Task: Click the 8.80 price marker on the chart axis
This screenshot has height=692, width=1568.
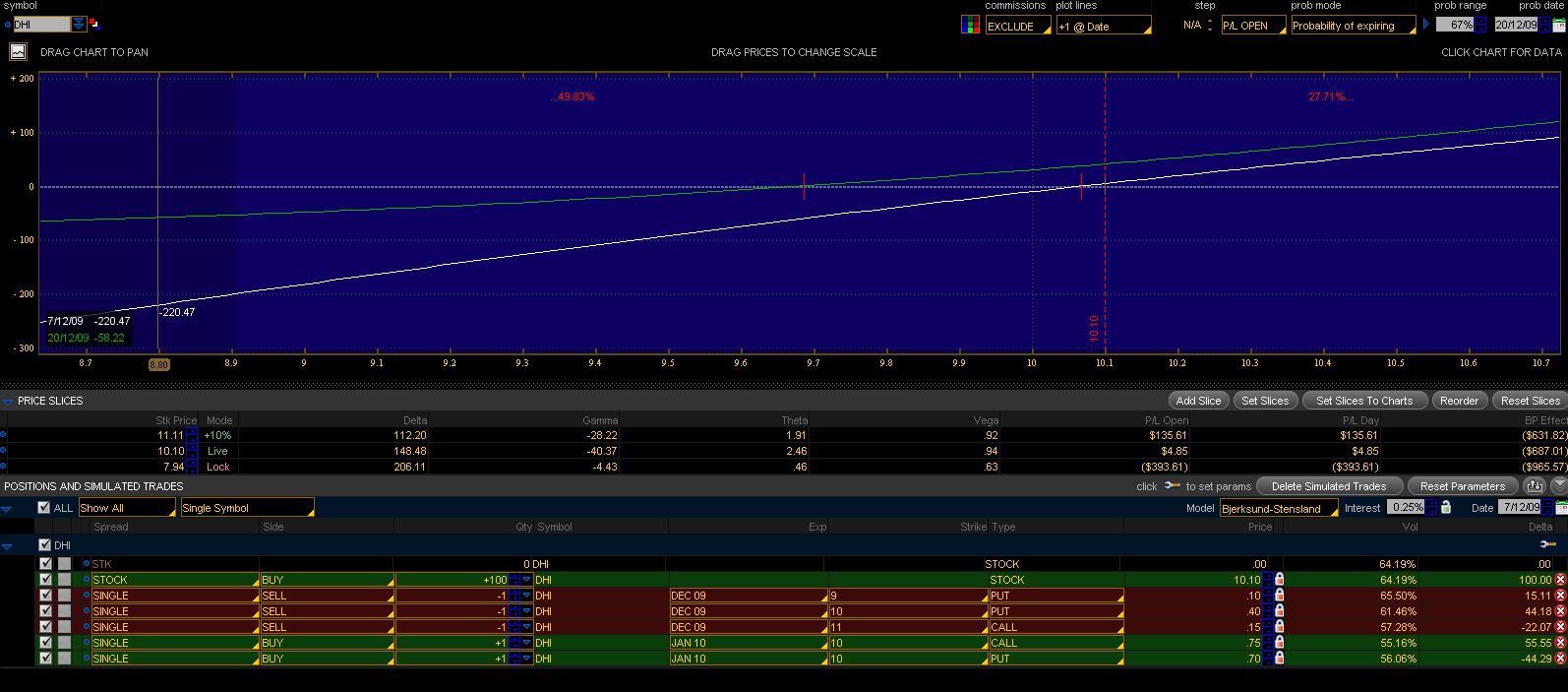Action: (158, 364)
